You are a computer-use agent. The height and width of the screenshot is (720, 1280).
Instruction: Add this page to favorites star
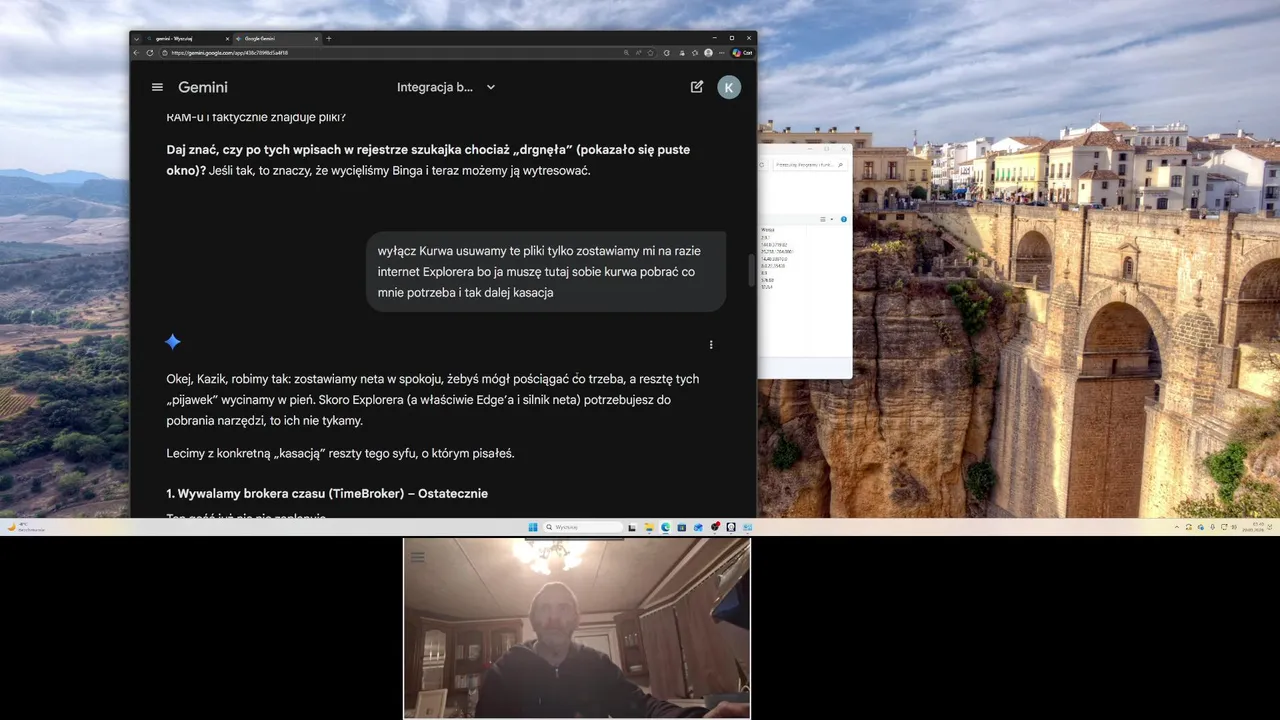click(x=650, y=52)
